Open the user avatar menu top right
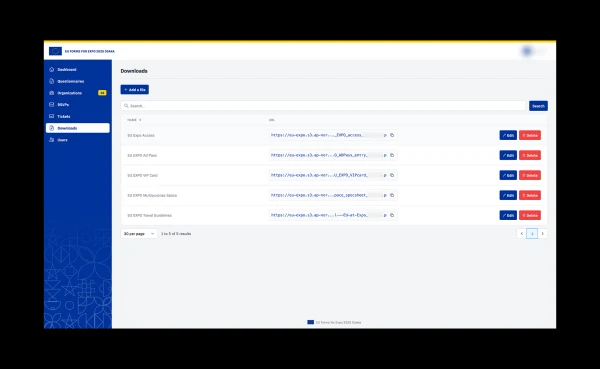600x369 pixels. click(x=527, y=51)
